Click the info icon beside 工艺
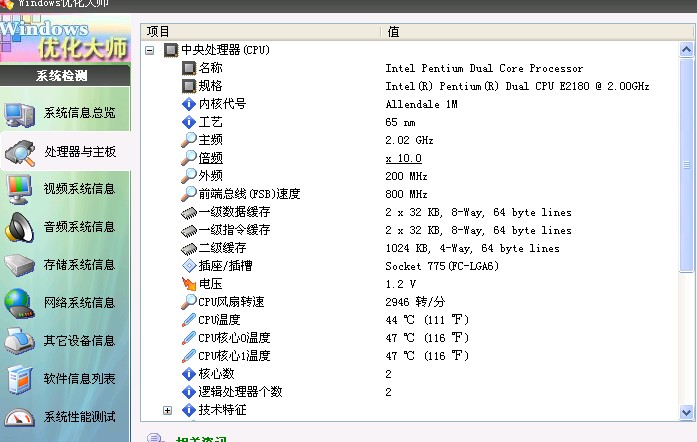Viewport: 697px width, 442px height. [x=189, y=122]
